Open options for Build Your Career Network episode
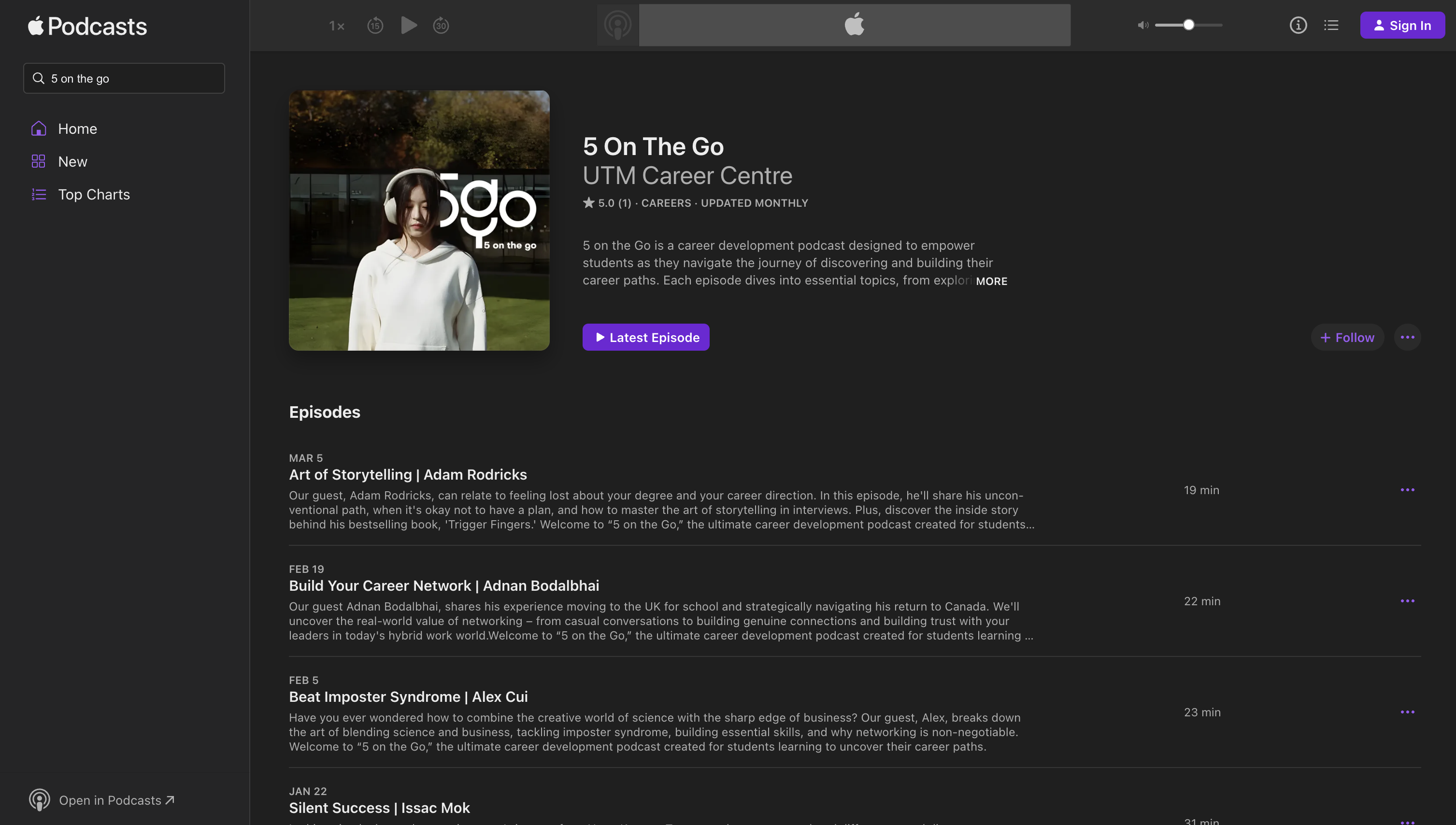The width and height of the screenshot is (1456, 825). (1407, 601)
